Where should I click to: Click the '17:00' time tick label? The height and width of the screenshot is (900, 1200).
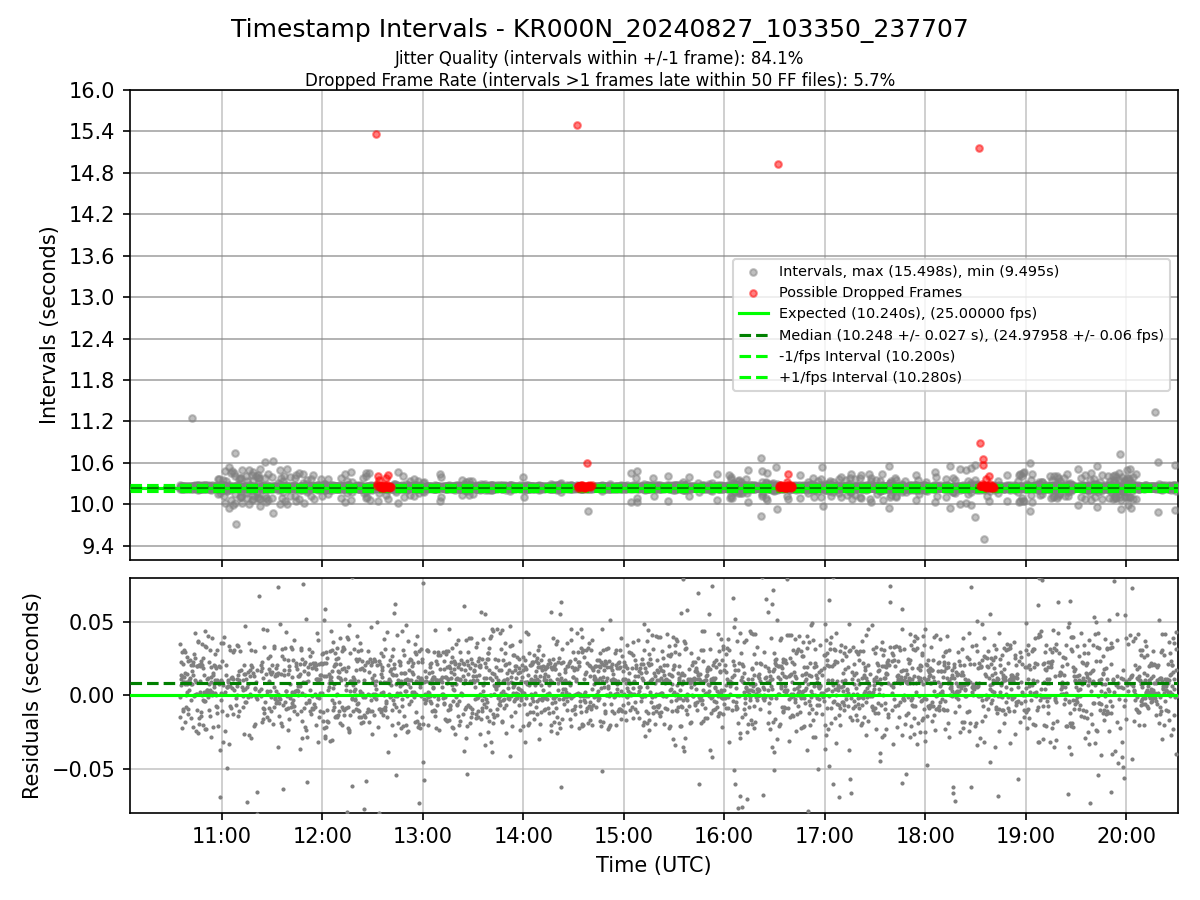point(824,837)
